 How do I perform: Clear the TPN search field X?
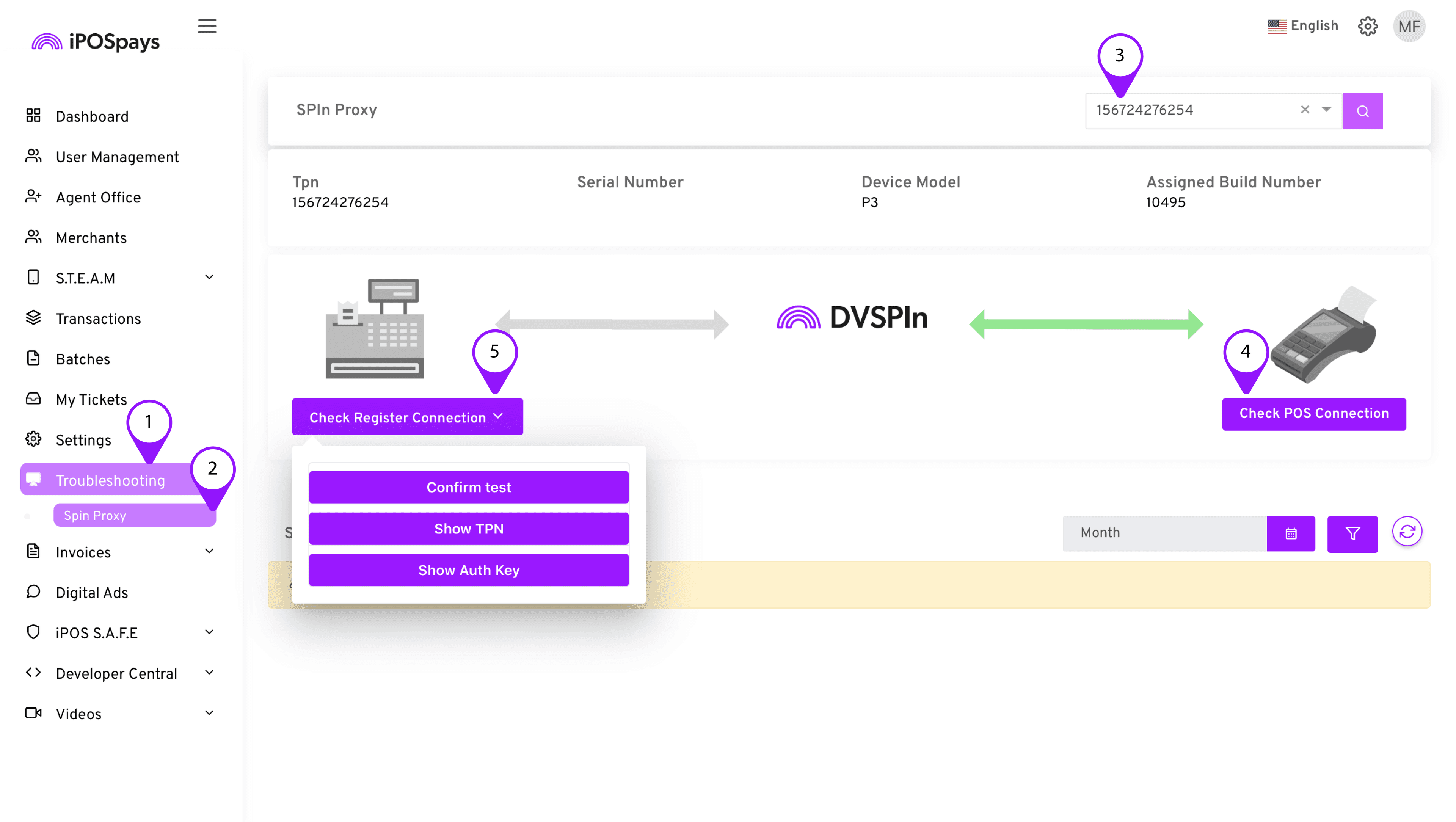coord(1305,110)
